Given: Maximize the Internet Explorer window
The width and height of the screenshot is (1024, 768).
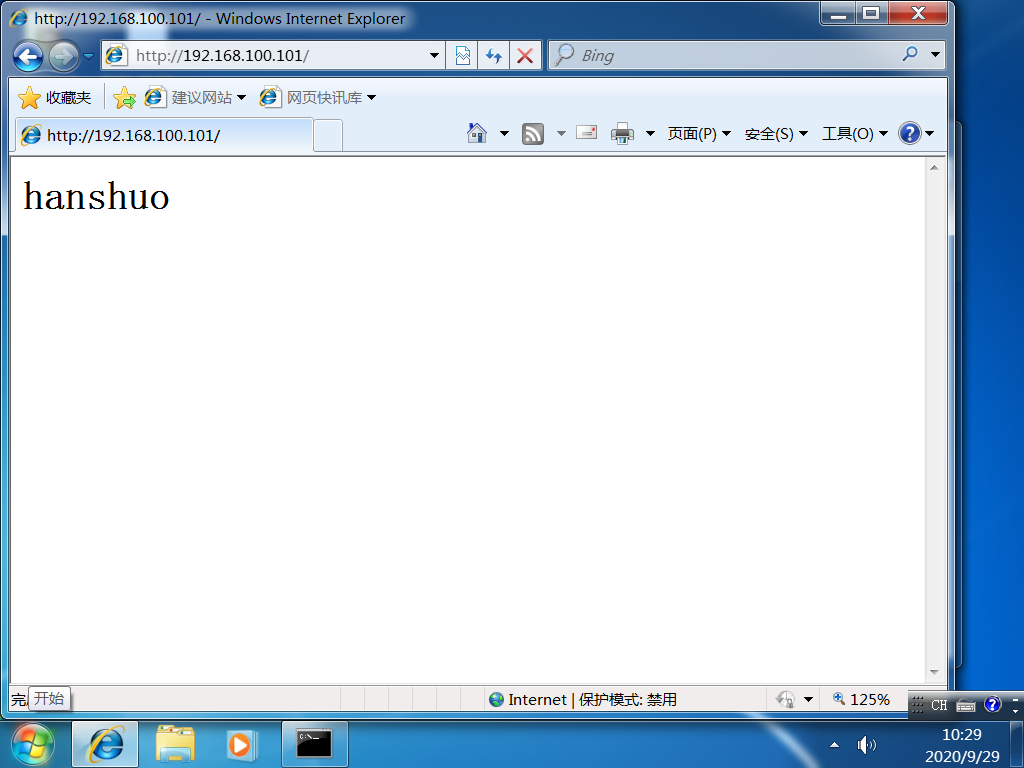Looking at the screenshot, I should pyautogui.click(x=871, y=14).
